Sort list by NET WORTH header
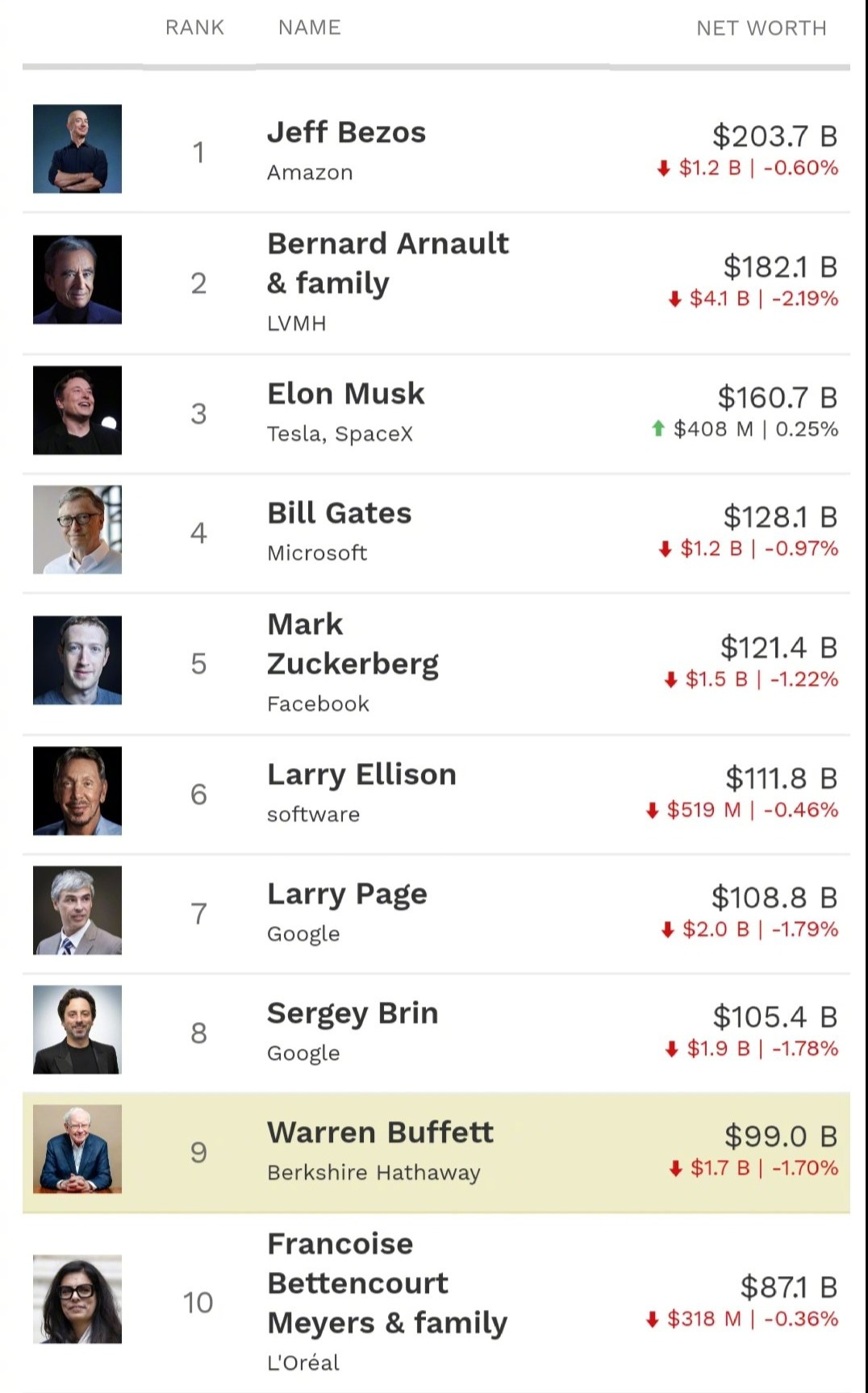The height and width of the screenshot is (1393, 868). point(762,28)
